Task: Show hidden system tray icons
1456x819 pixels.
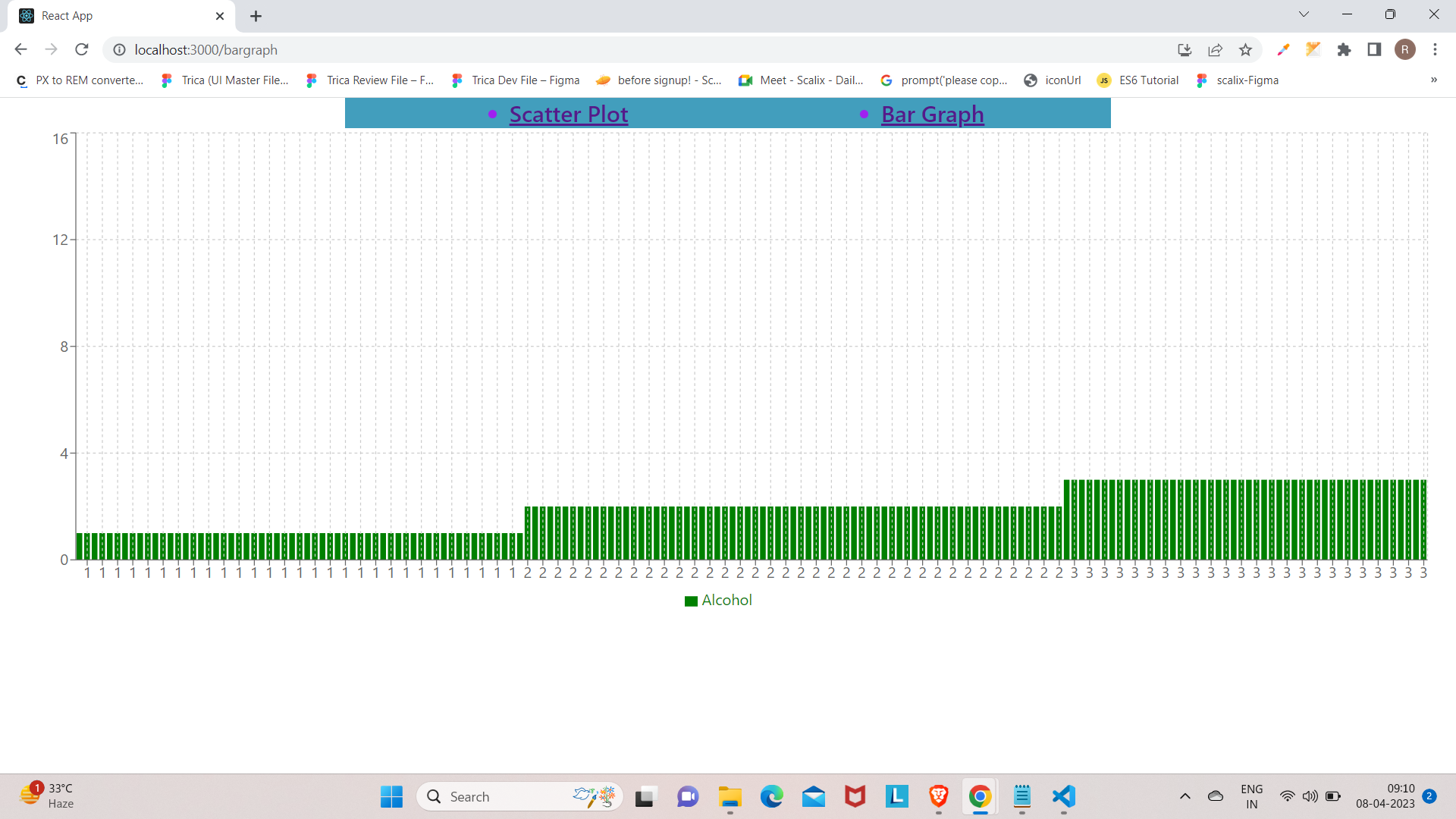Action: pyautogui.click(x=1185, y=797)
